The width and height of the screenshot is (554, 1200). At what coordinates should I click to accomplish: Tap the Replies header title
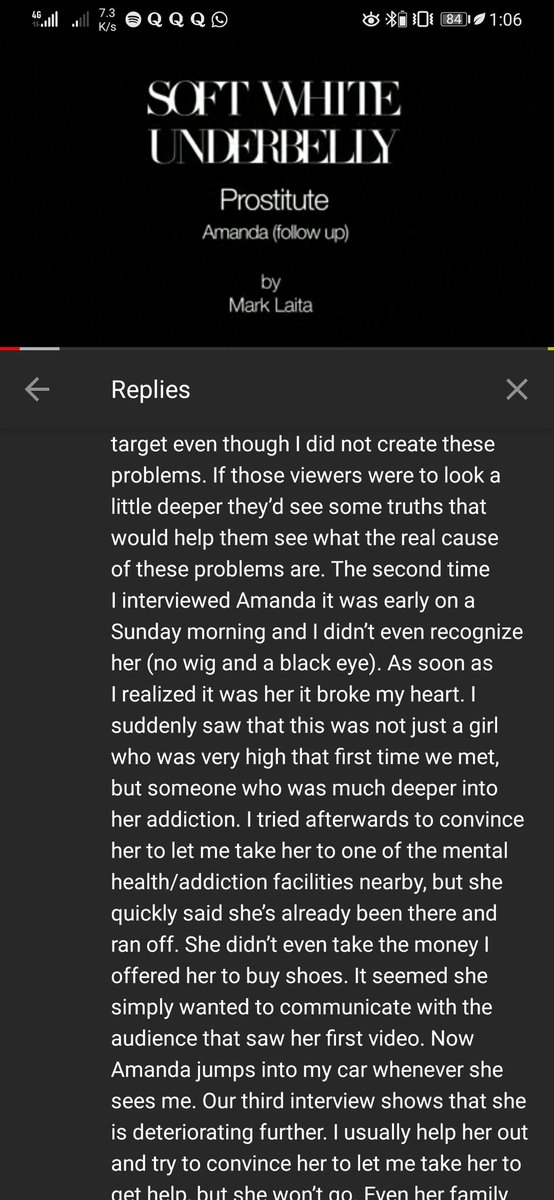tap(150, 390)
